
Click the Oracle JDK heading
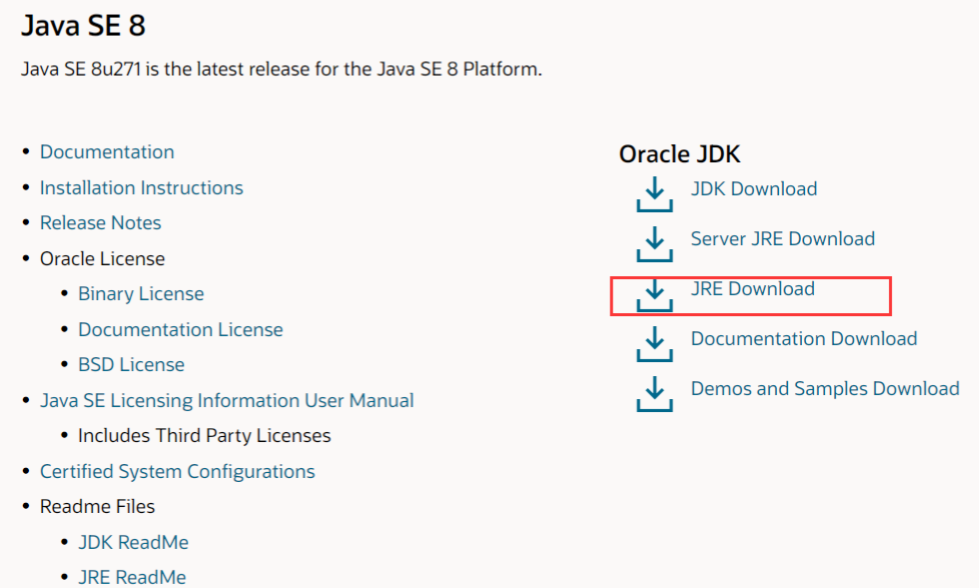point(679,154)
